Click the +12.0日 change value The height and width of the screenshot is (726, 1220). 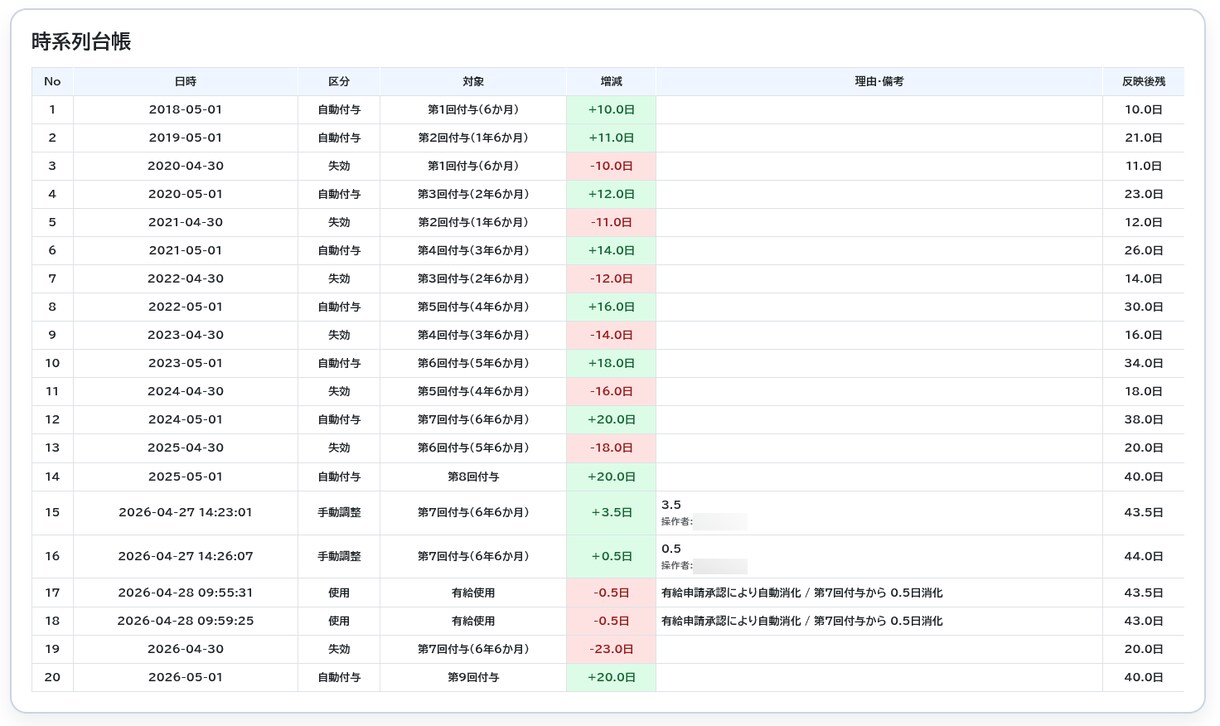point(611,194)
